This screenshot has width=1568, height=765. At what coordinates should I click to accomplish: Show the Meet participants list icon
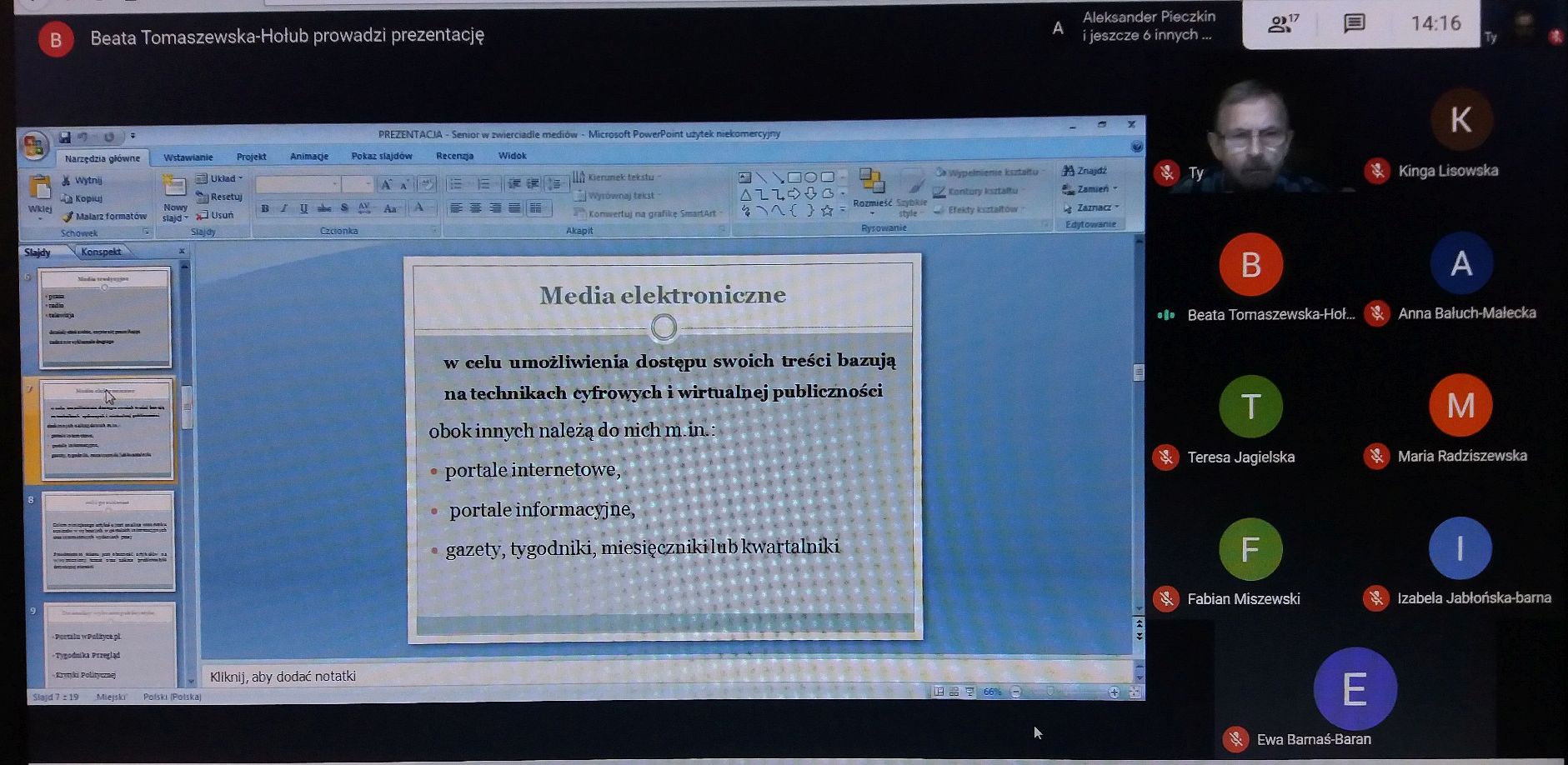click(1281, 23)
